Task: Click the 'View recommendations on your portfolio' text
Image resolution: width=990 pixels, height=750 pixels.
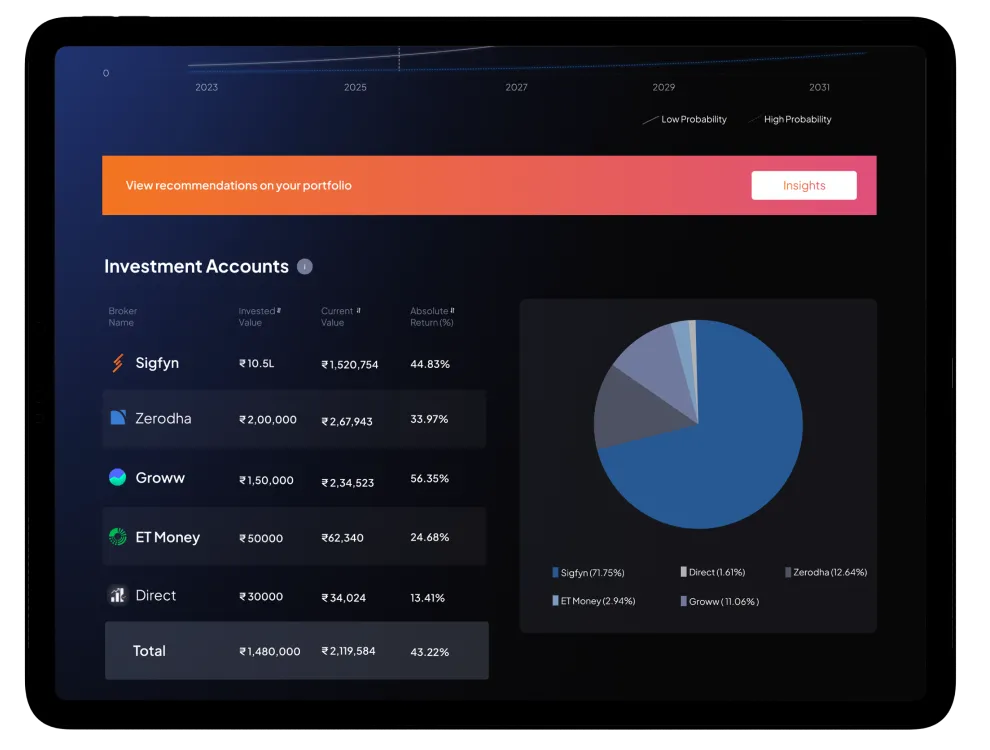Action: pos(239,186)
